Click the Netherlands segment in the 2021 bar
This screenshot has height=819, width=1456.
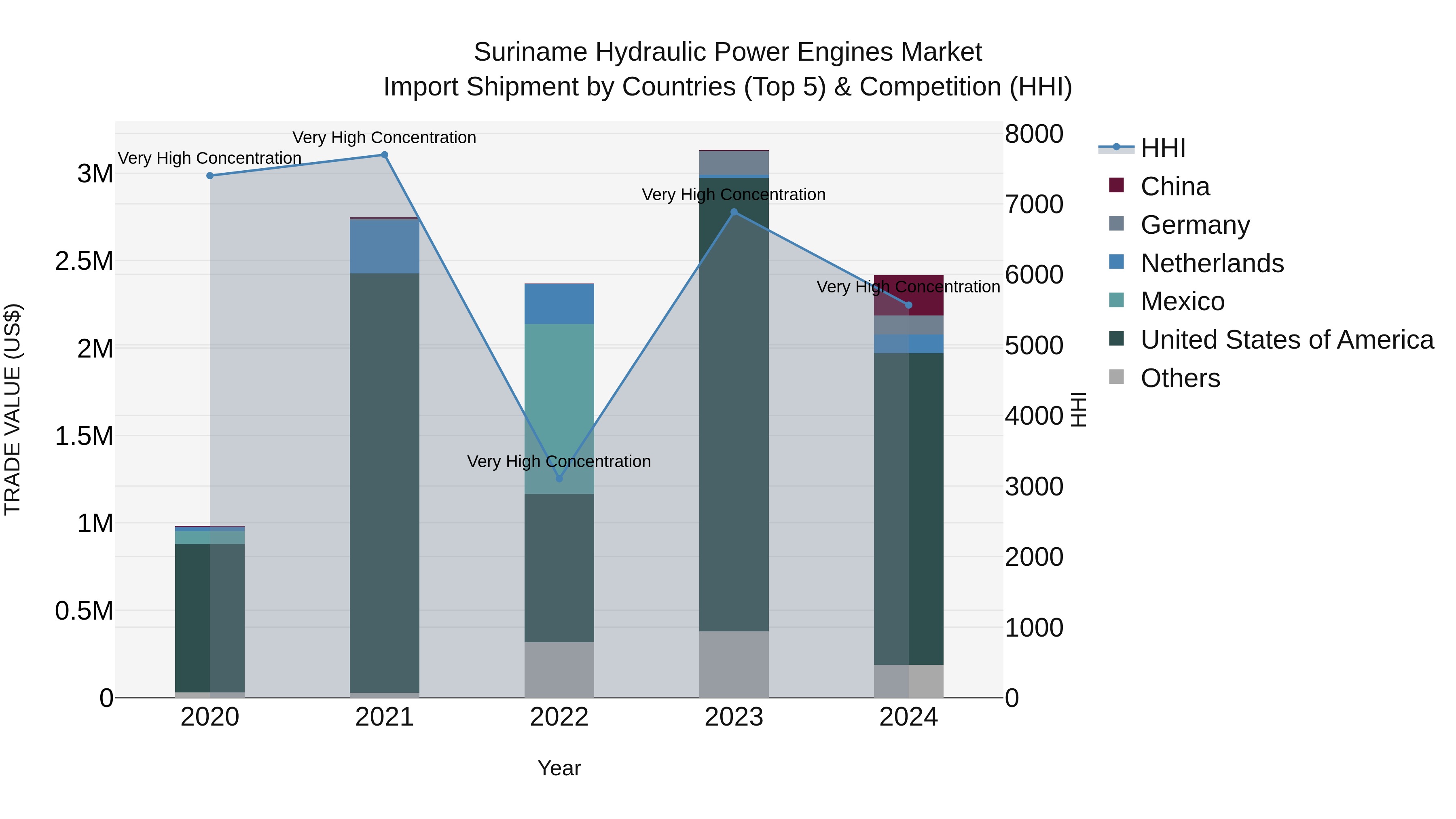pos(384,246)
